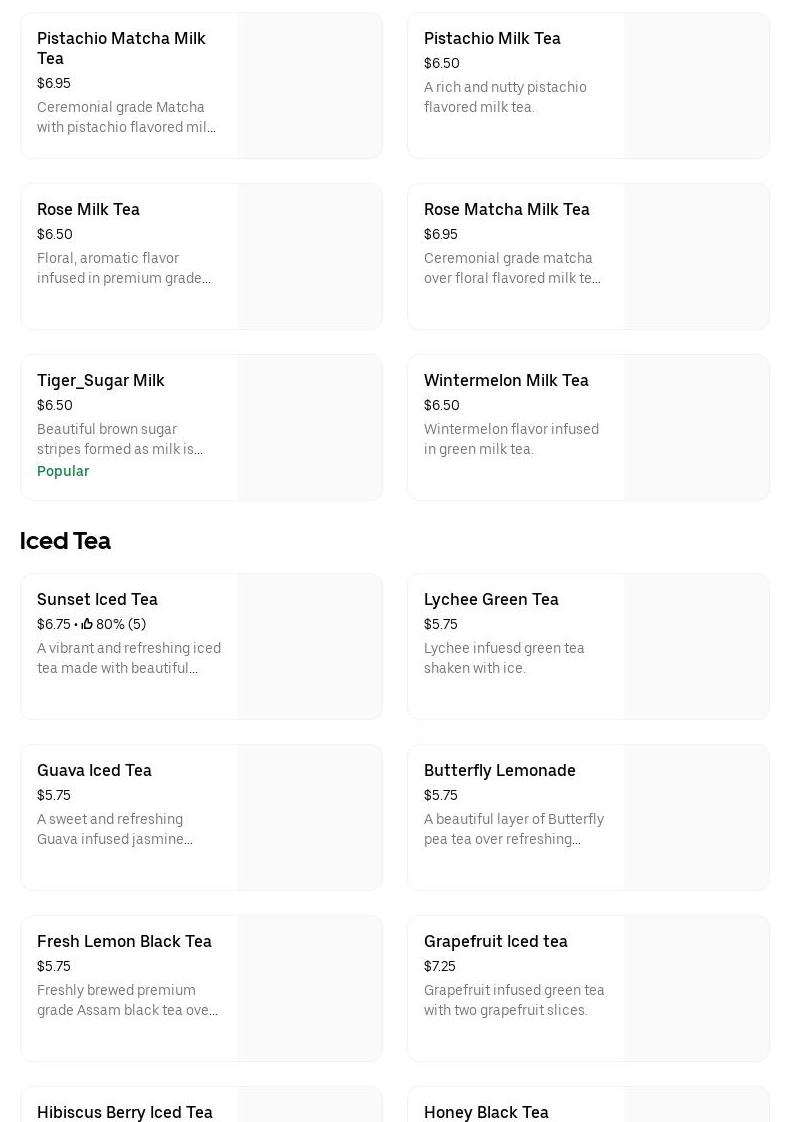Select the Tiger_Sugar Milk item name
Screen dimensions: 804x1122
[x=100, y=380]
